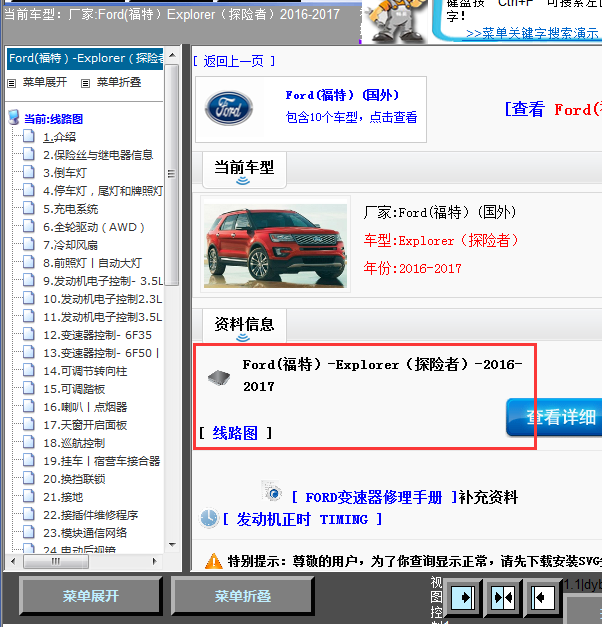The height and width of the screenshot is (627, 602).
Task: Click the Ford(福特)-Explorer tree panel header
Action: [85, 58]
